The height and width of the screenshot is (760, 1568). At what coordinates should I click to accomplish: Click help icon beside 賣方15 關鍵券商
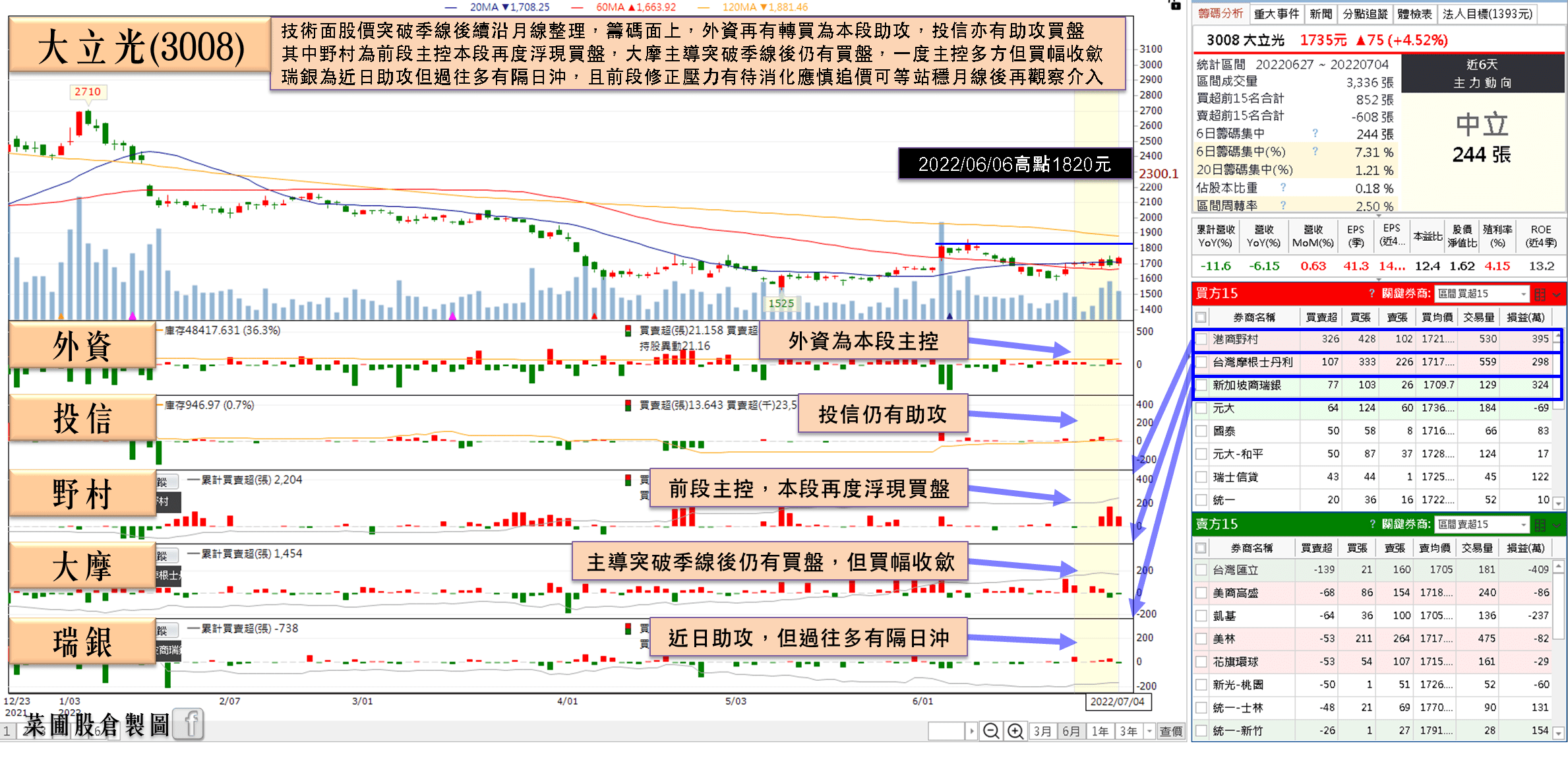pos(1372,524)
